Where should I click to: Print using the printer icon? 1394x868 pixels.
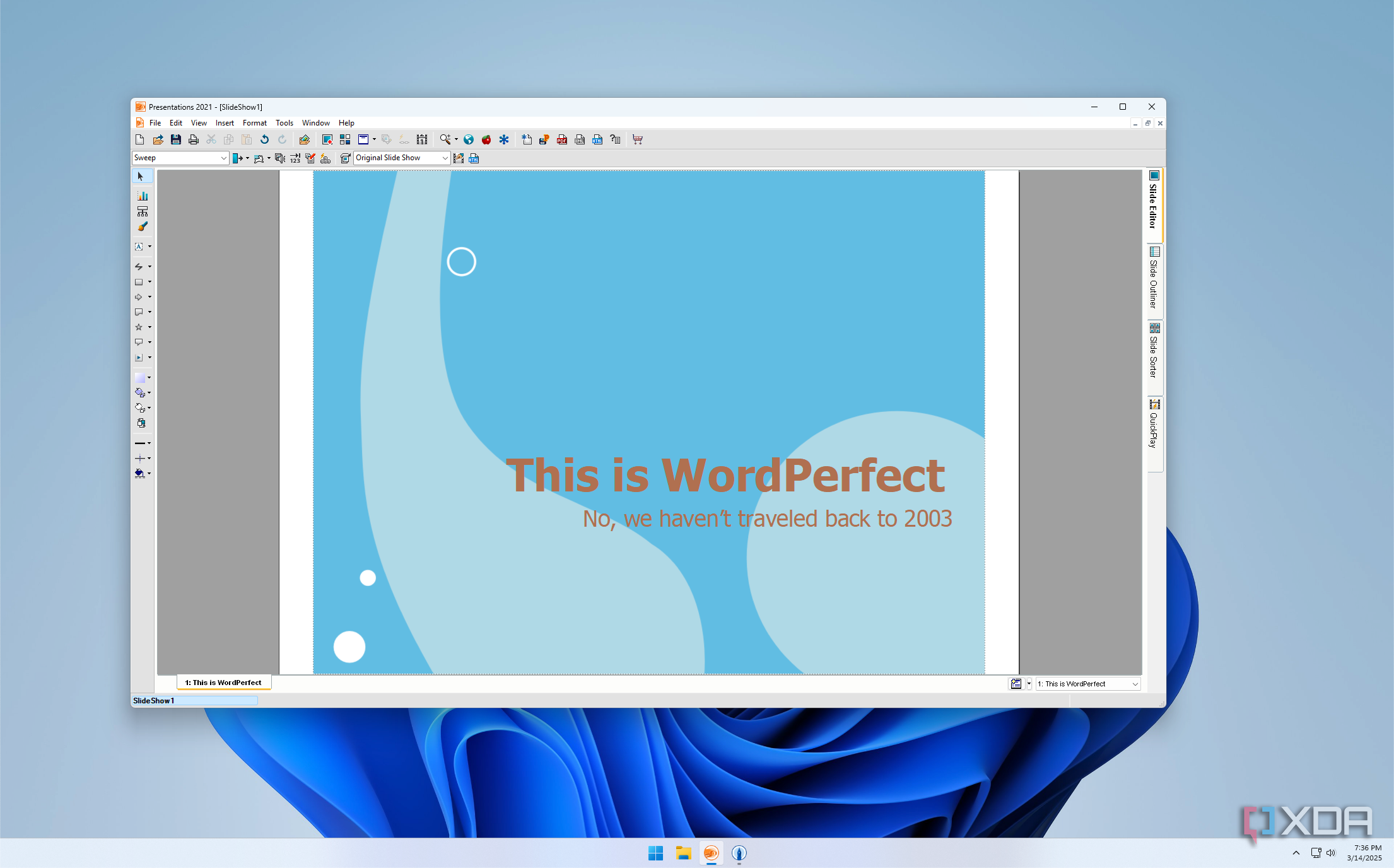pyautogui.click(x=194, y=139)
